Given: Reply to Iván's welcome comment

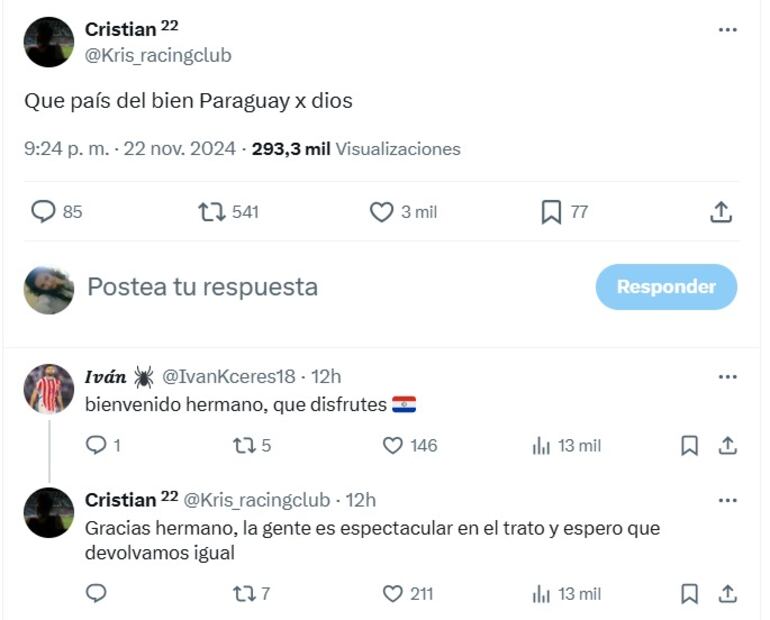Looking at the screenshot, I should (x=96, y=445).
